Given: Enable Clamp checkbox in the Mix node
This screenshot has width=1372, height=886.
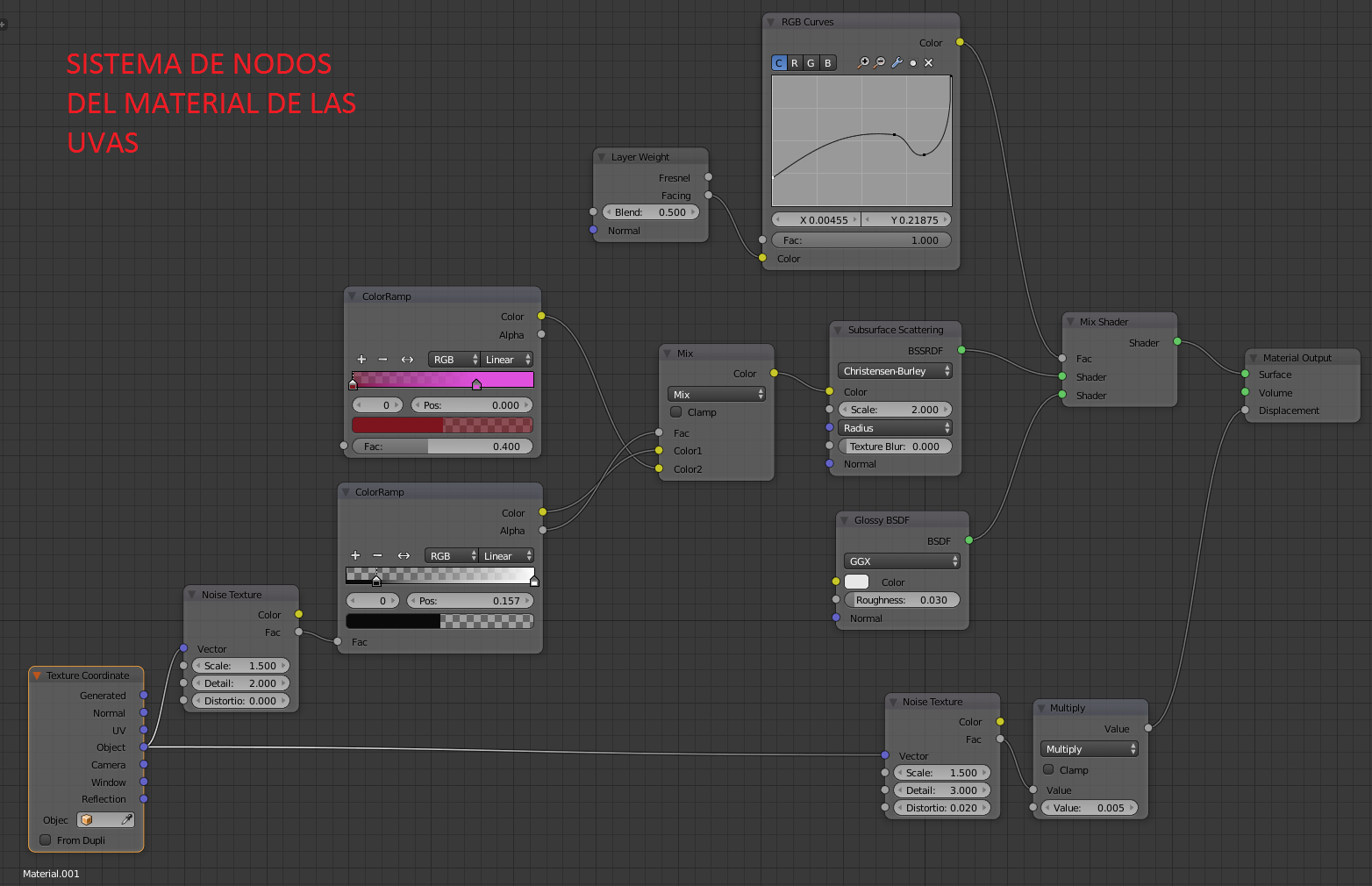Looking at the screenshot, I should [676, 412].
